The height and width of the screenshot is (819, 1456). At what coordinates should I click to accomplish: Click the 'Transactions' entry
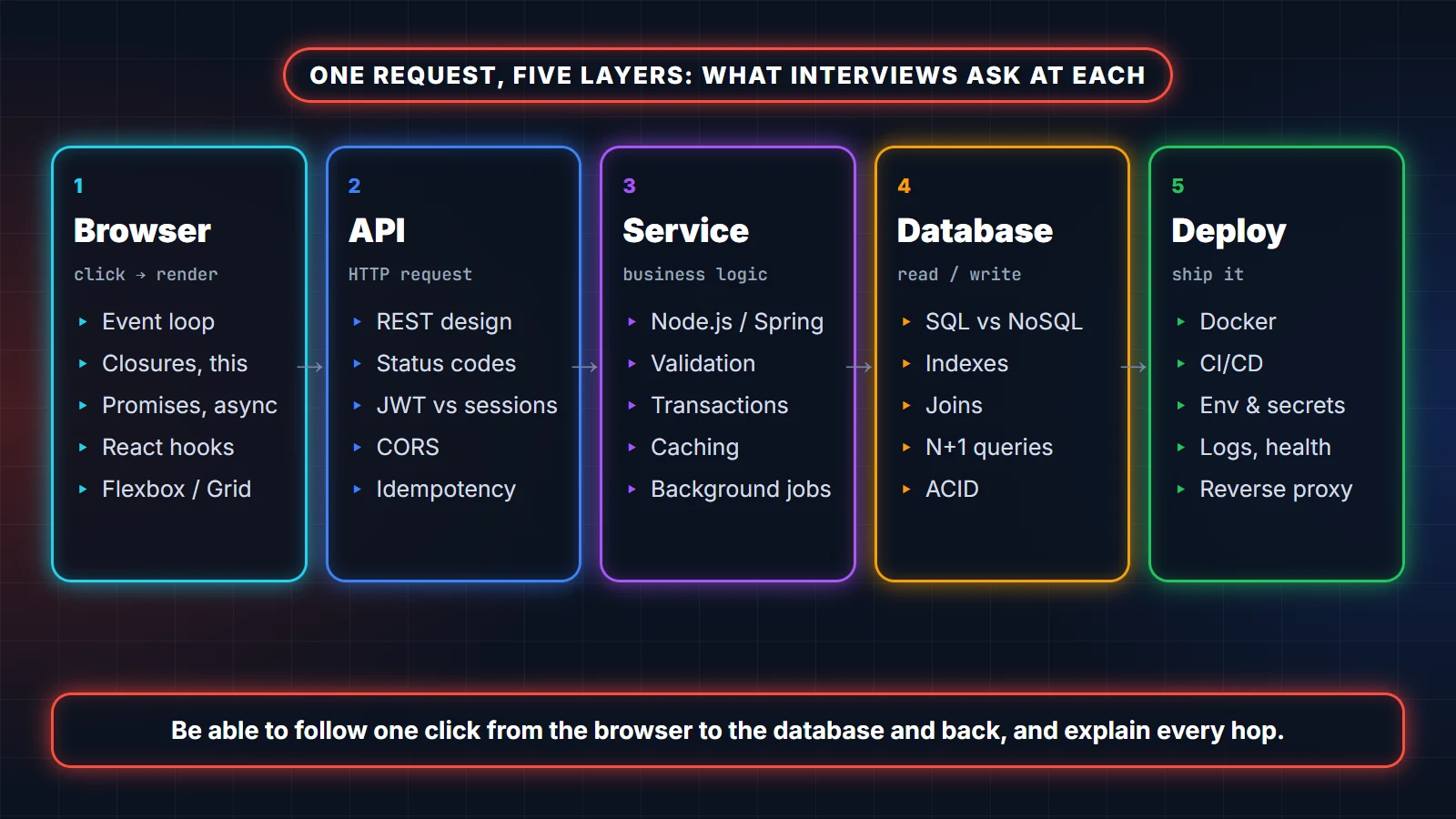pyautogui.click(x=720, y=405)
